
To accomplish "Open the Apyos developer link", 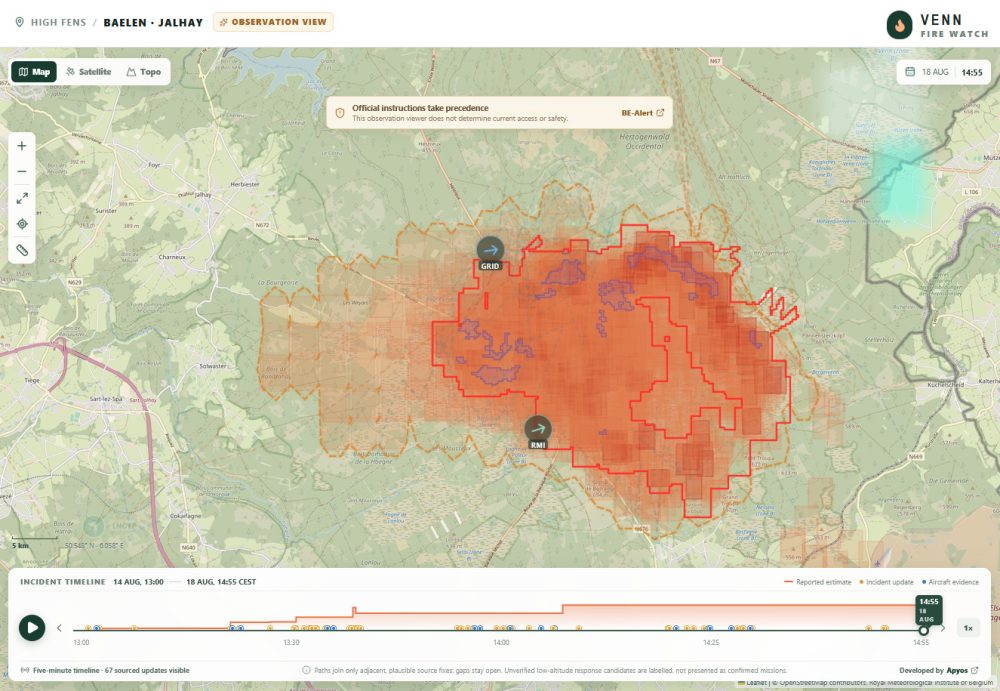I will (962, 671).
